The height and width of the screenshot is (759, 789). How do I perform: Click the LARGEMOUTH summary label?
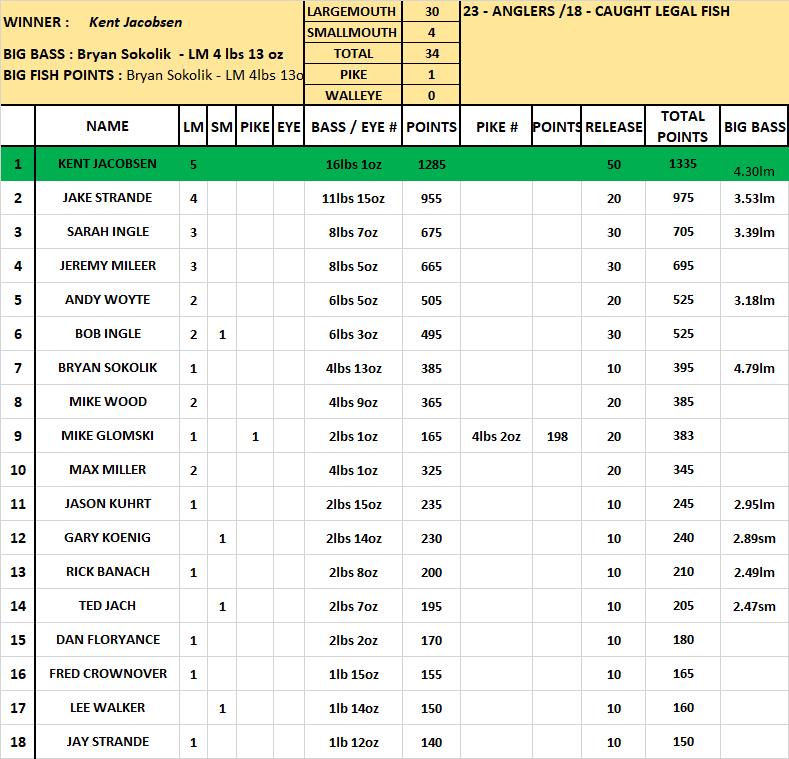click(x=352, y=11)
